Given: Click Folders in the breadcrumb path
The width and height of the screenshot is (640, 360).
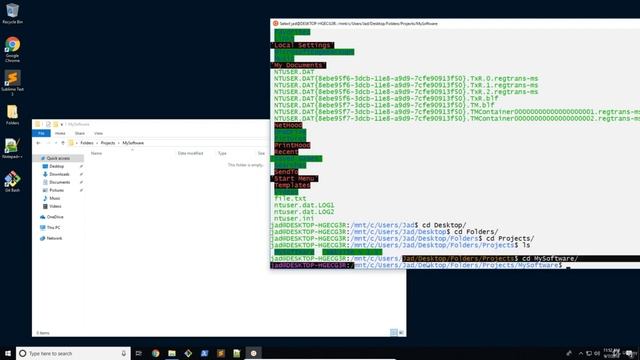Looking at the screenshot, I should pos(87,143).
